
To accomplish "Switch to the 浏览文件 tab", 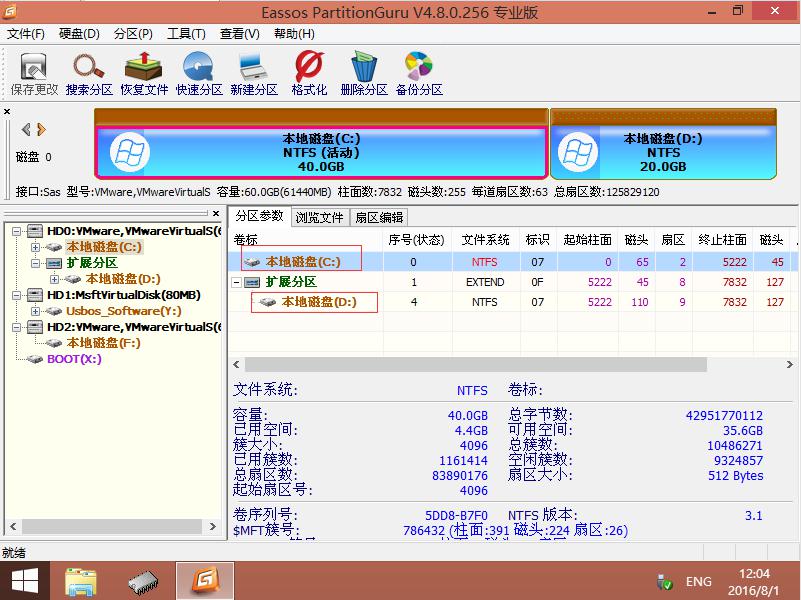I will pos(319,217).
